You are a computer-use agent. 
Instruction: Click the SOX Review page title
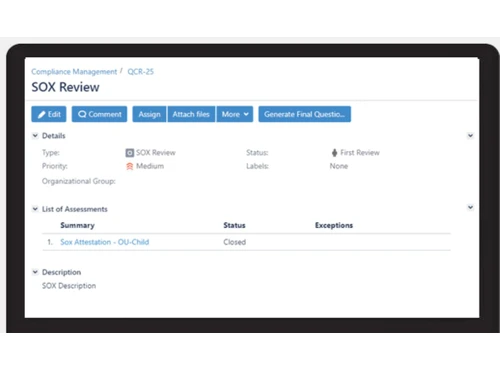65,87
